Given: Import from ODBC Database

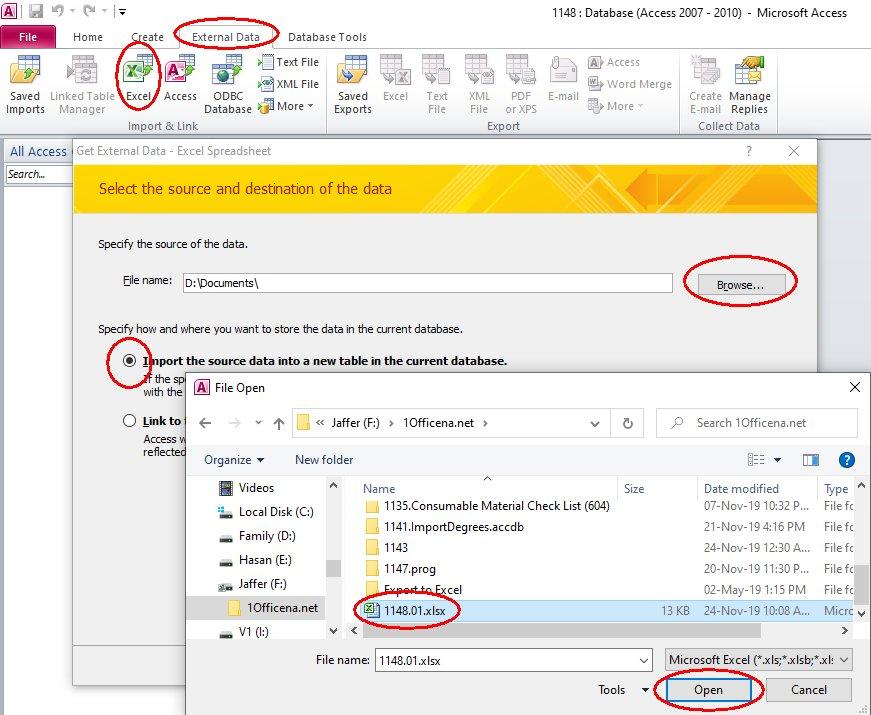Looking at the screenshot, I should tap(228, 84).
